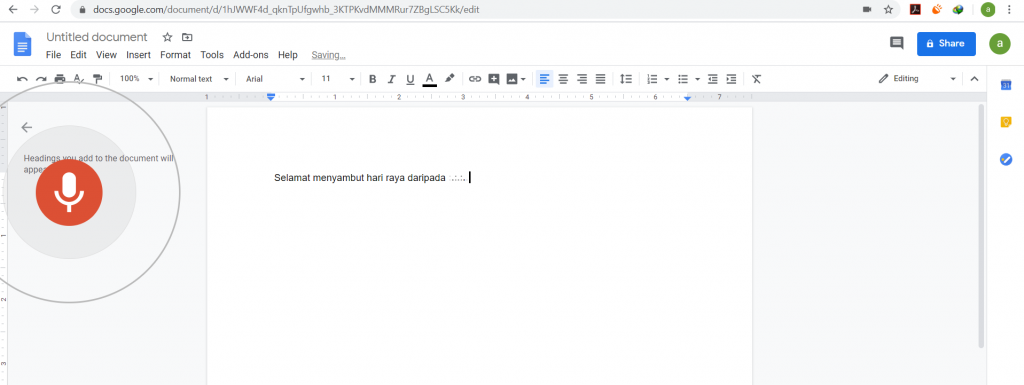1024x385 pixels.
Task: Print the document using printer icon
Action: [60, 79]
